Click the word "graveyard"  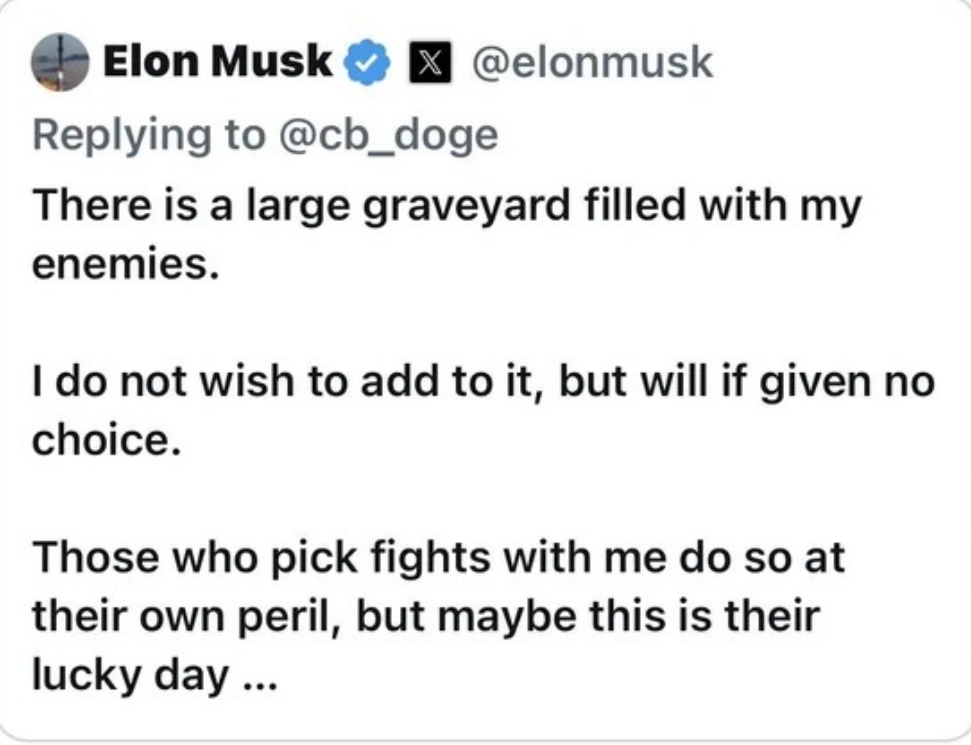pyautogui.click(x=466, y=208)
